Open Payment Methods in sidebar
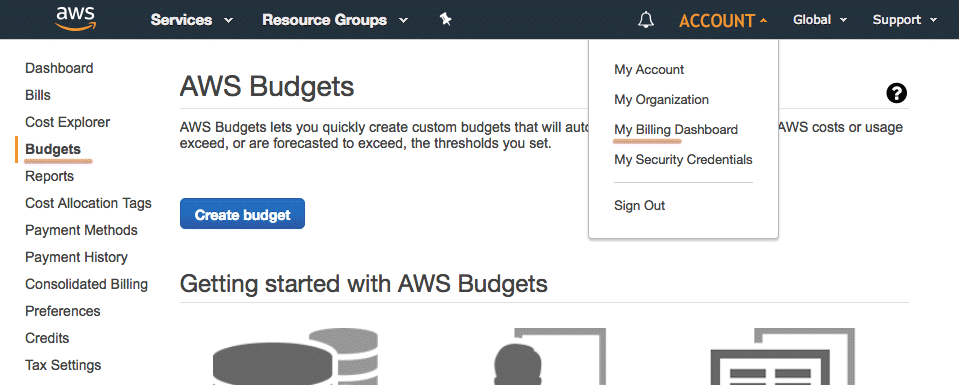The width and height of the screenshot is (959, 385). click(81, 230)
